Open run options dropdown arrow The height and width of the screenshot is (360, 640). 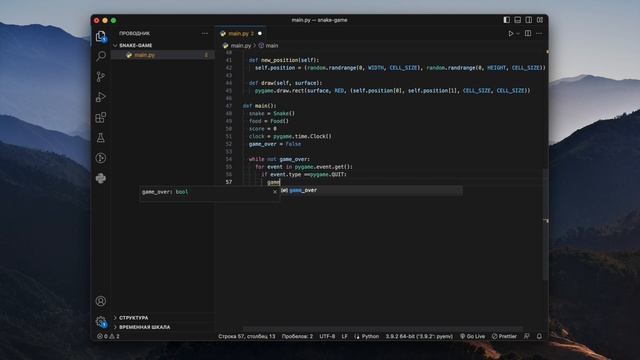pyautogui.click(x=518, y=33)
